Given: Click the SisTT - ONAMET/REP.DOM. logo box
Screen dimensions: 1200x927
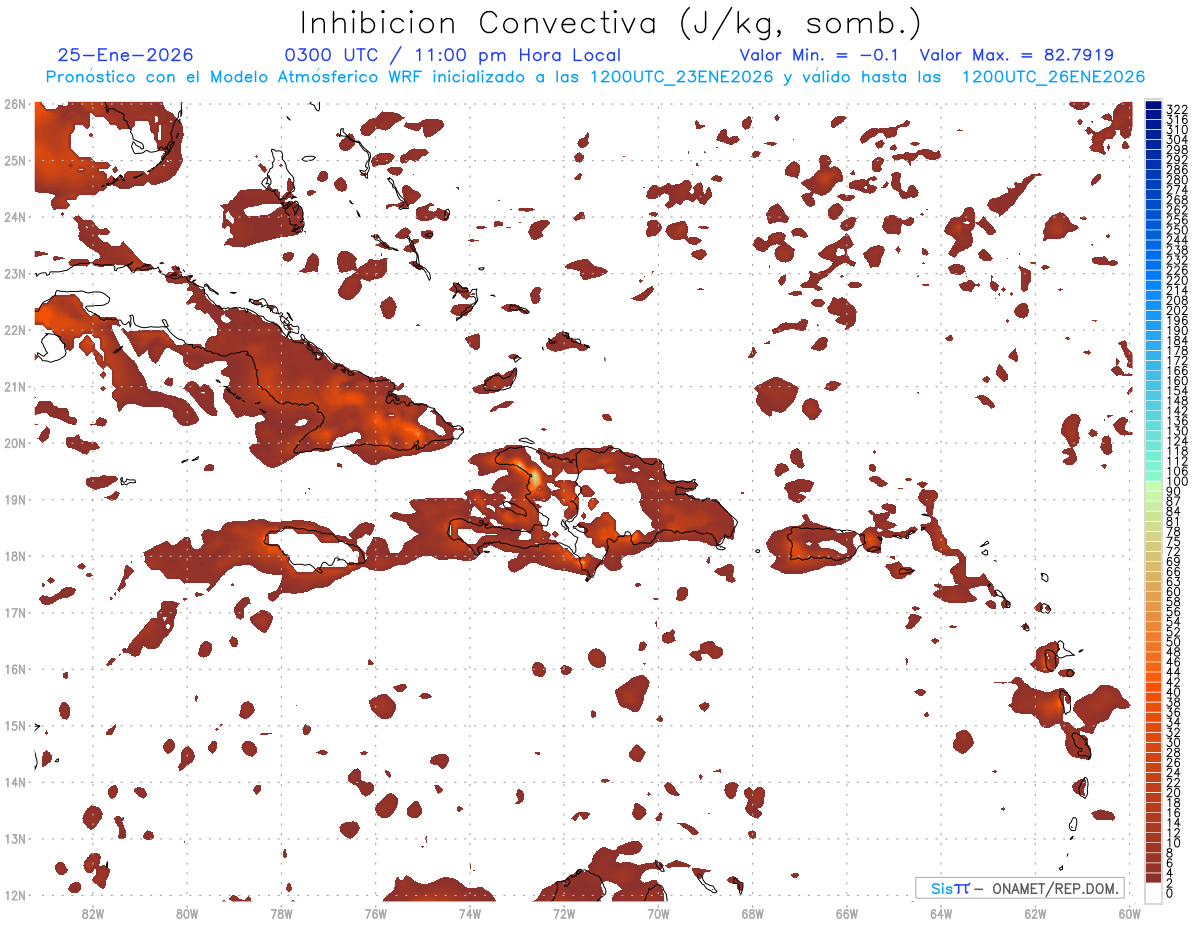Looking at the screenshot, I should pos(1020,888).
